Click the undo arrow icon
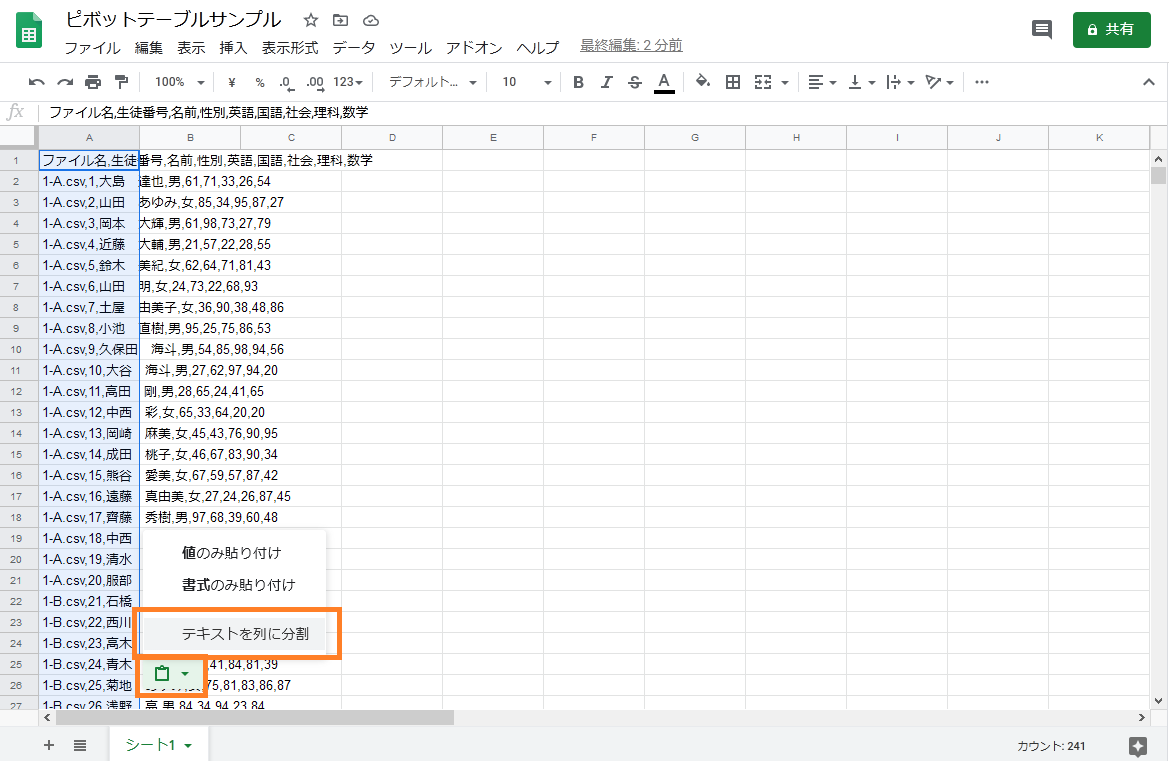The width and height of the screenshot is (1169, 761). tap(37, 82)
